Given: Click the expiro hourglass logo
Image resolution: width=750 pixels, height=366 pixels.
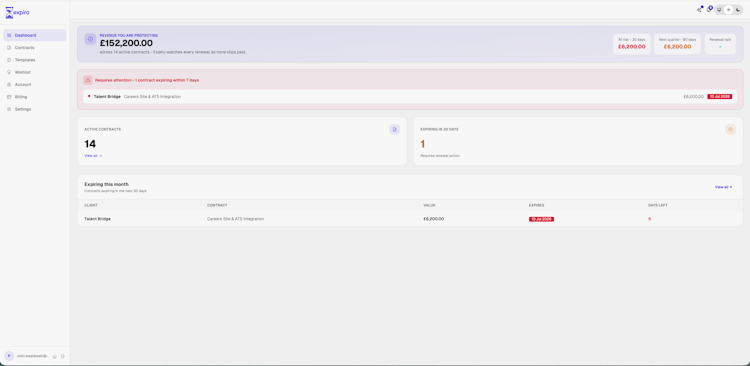Looking at the screenshot, I should (x=17, y=12).
